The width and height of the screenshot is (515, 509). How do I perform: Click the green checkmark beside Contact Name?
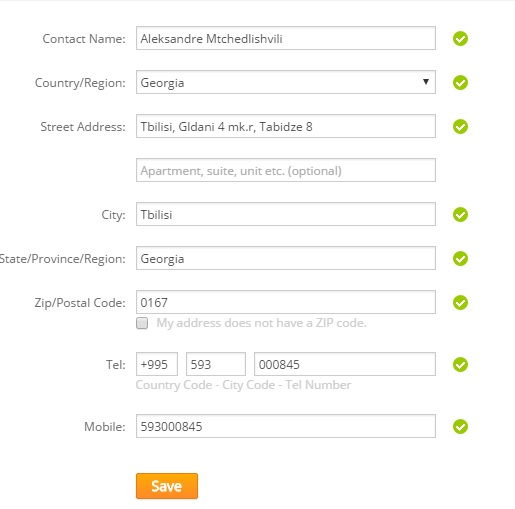click(460, 39)
